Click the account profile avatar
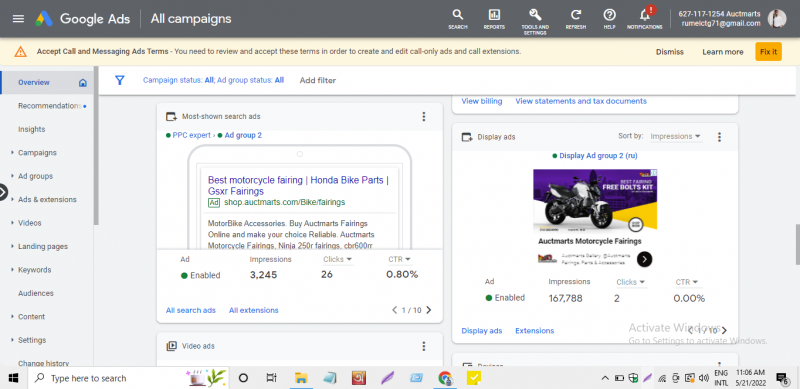The width and height of the screenshot is (800, 389). point(777,19)
